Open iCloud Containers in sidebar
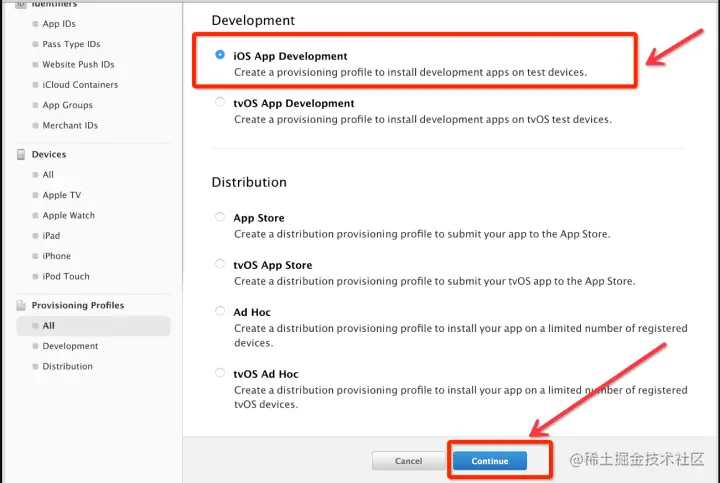Screen dimensions: 720x483 click(x=80, y=84)
